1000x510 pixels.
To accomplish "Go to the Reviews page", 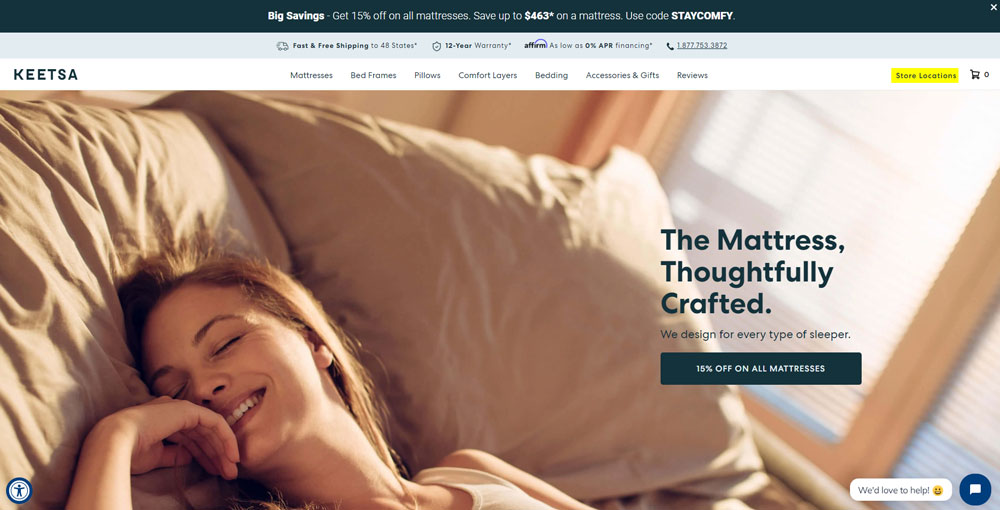I will pos(692,75).
